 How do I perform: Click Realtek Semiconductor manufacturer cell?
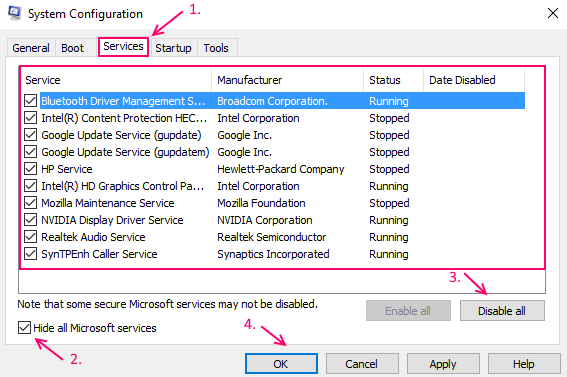[272, 237]
